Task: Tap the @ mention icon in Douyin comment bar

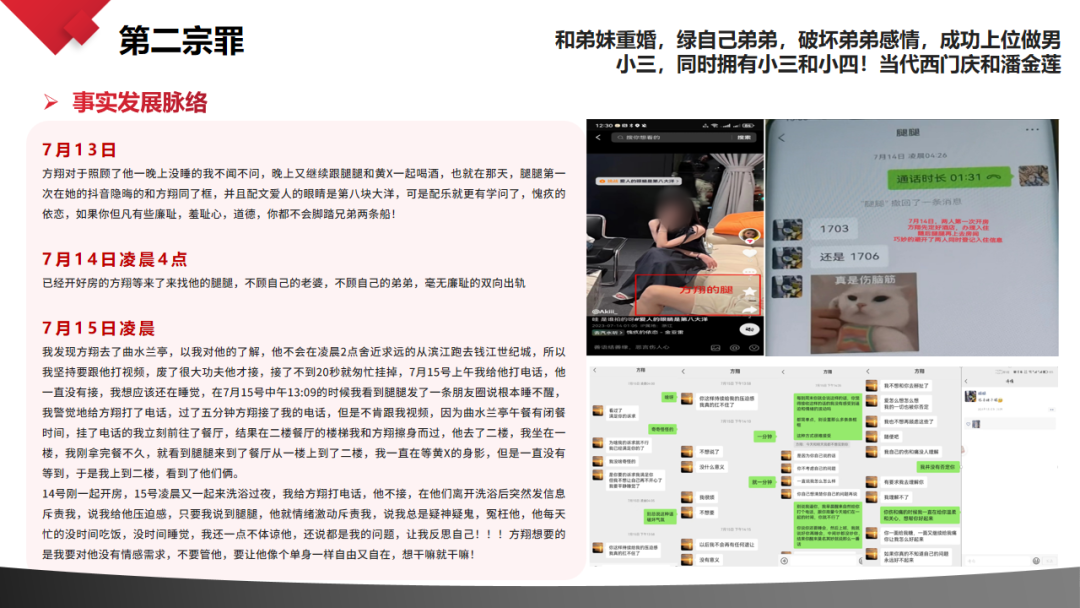Action: coord(734,348)
